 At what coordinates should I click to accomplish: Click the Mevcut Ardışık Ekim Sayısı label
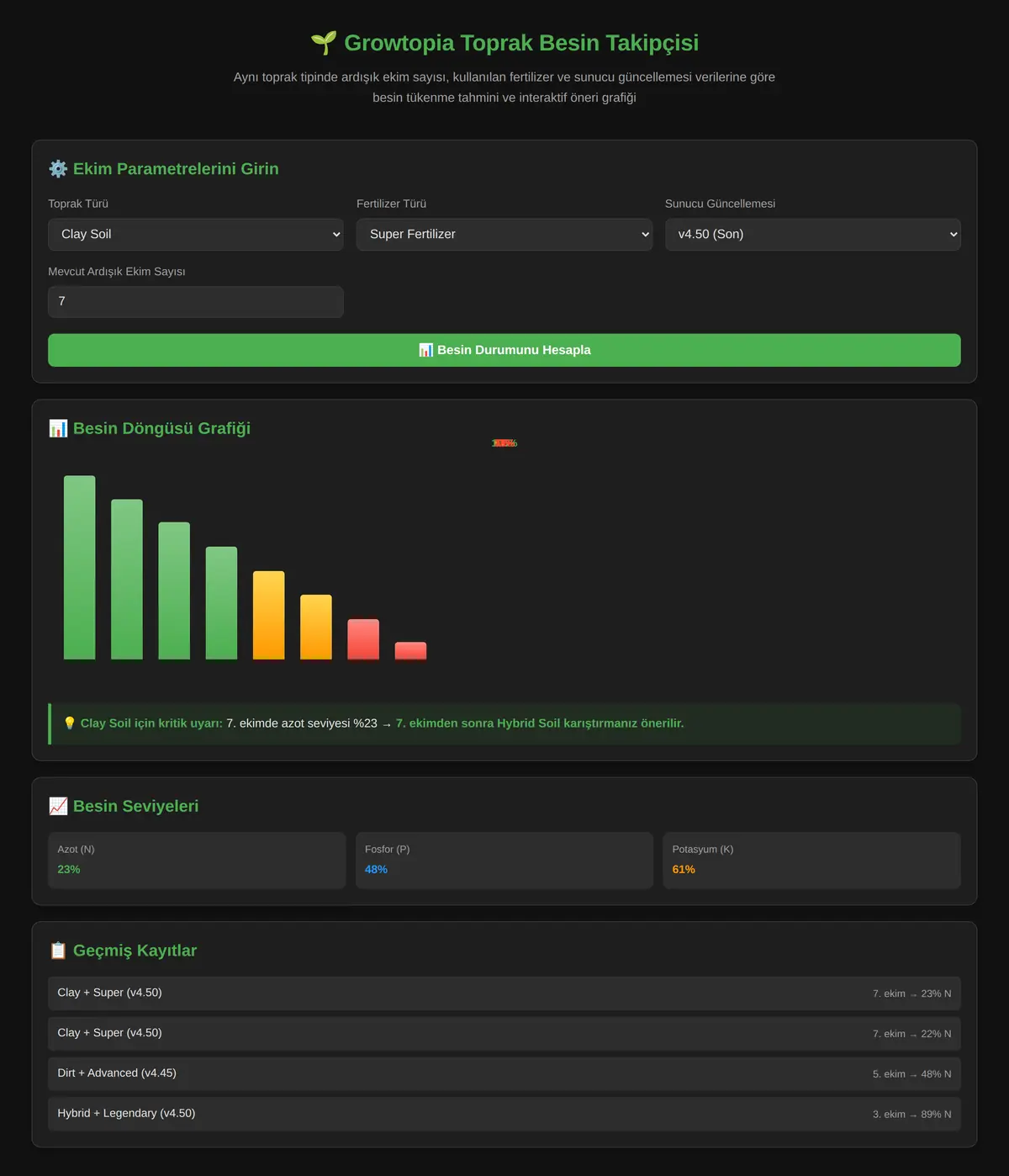click(117, 272)
